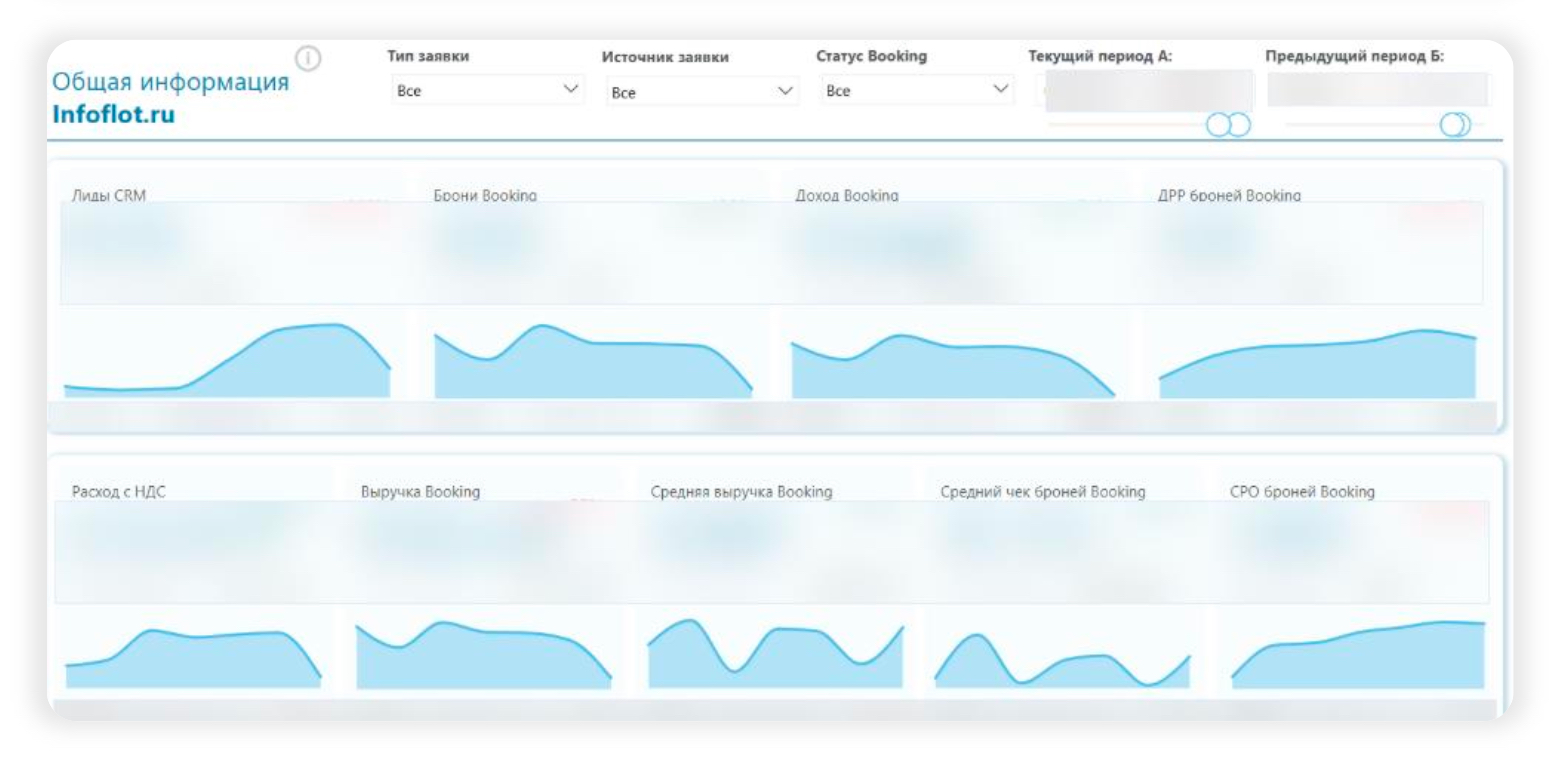Select the Выручка Booking area chart

484,655
